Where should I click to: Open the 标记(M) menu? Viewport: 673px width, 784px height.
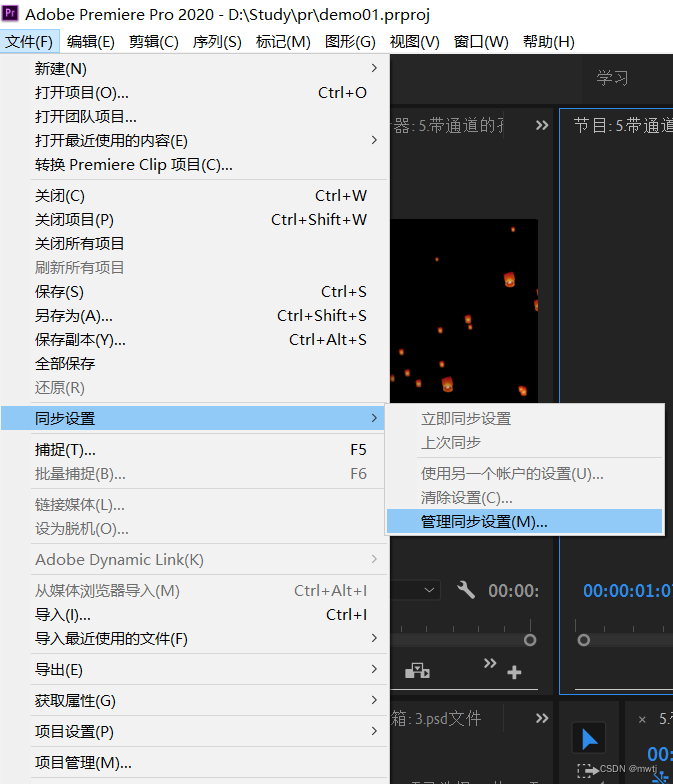pyautogui.click(x=283, y=42)
